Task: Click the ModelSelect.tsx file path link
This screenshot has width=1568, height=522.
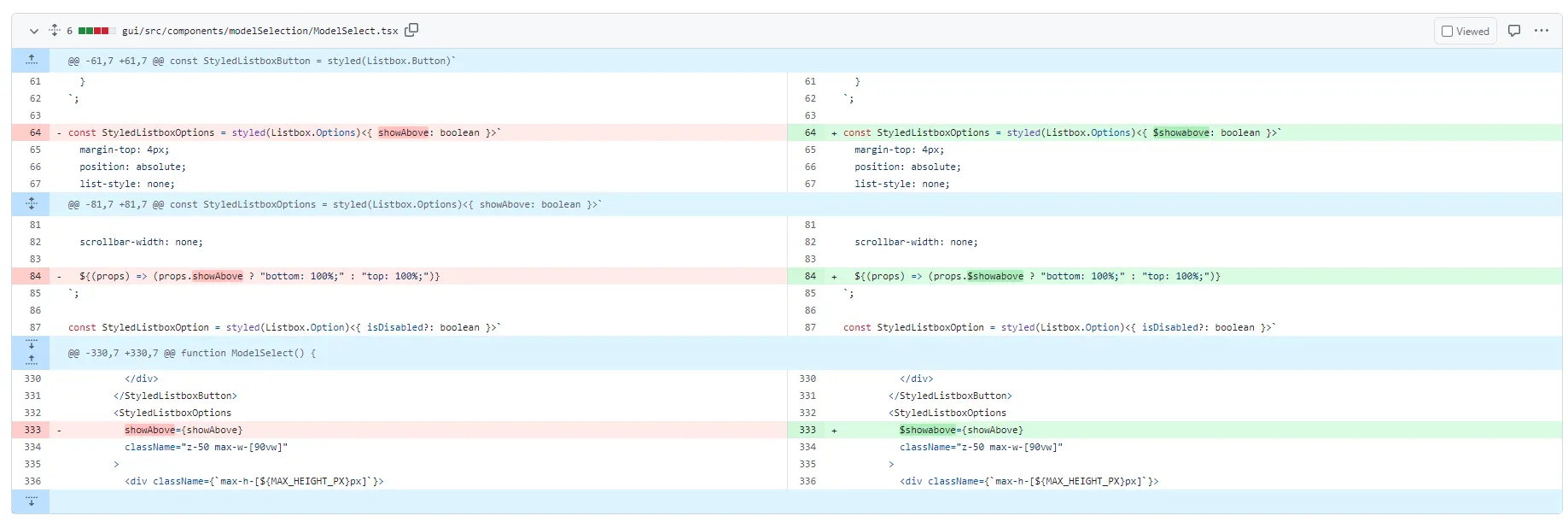Action: [259, 31]
